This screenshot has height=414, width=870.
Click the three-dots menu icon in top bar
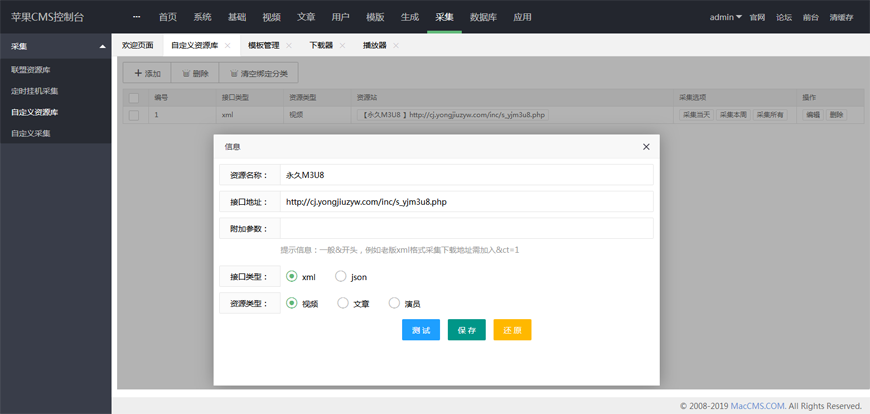[x=136, y=17]
